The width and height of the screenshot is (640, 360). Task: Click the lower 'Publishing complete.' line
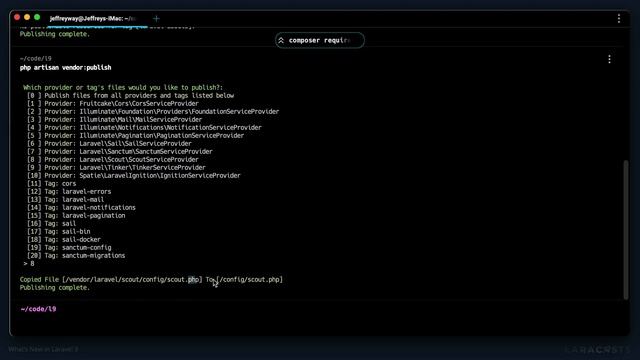pyautogui.click(x=55, y=288)
